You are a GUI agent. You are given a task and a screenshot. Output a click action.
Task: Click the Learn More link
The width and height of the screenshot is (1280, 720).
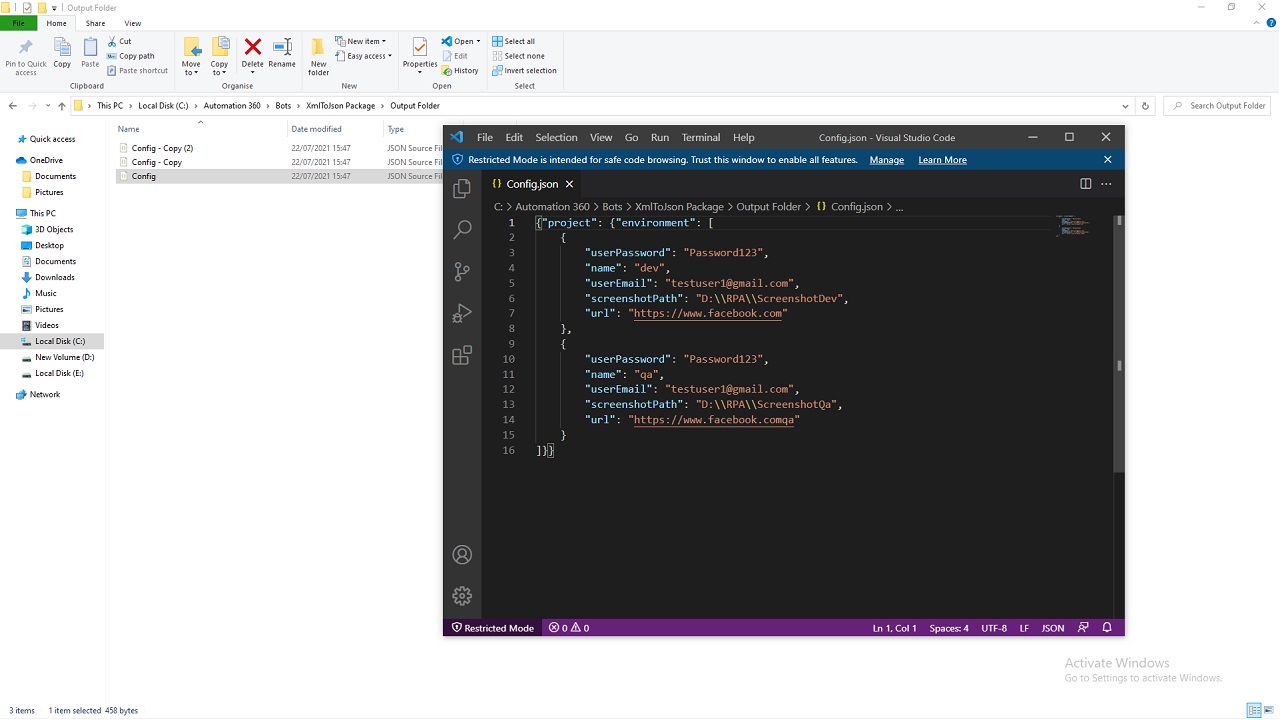(942, 160)
